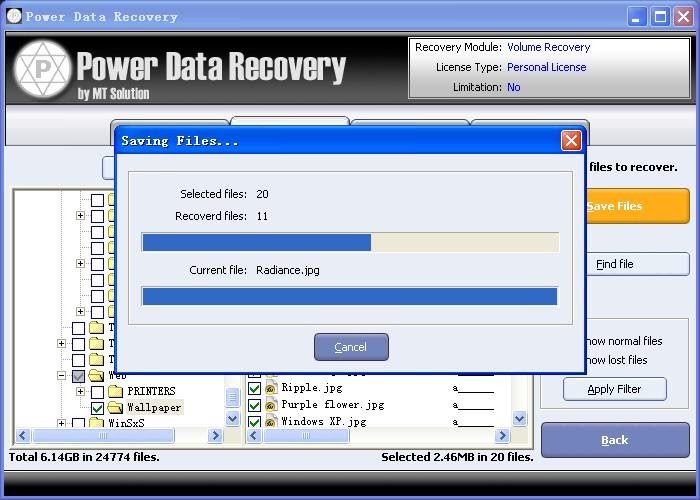Uncheck the Purple flower.jpg checkbox
The width and height of the screenshot is (700, 500).
(254, 405)
